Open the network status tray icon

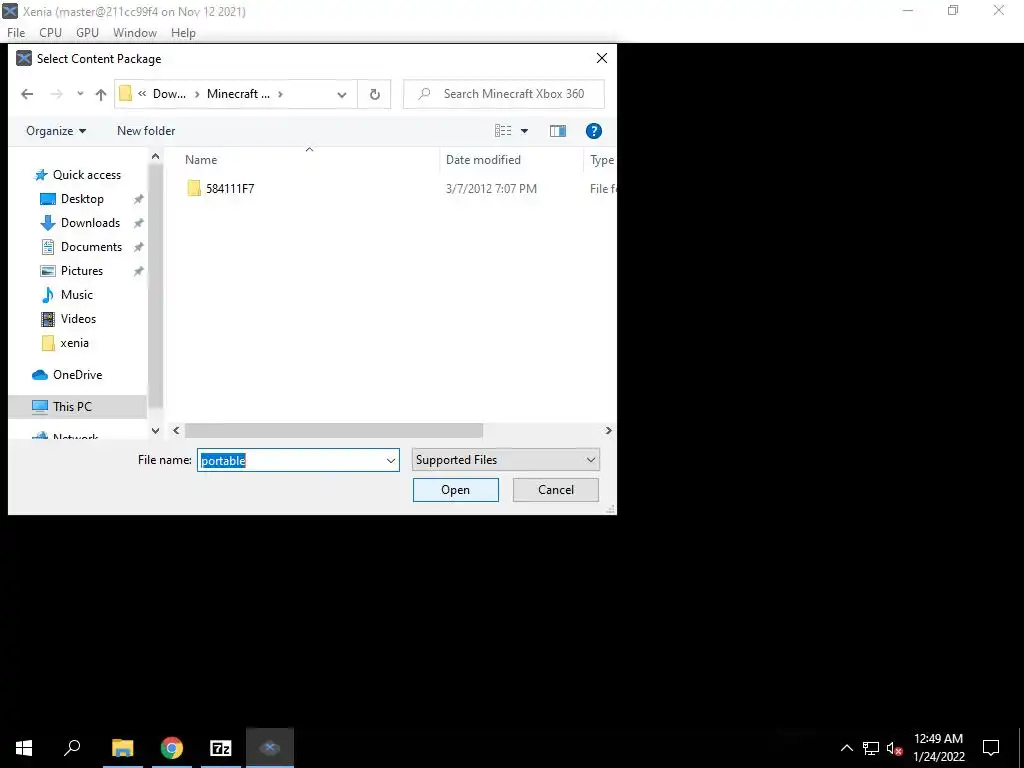[x=871, y=748]
